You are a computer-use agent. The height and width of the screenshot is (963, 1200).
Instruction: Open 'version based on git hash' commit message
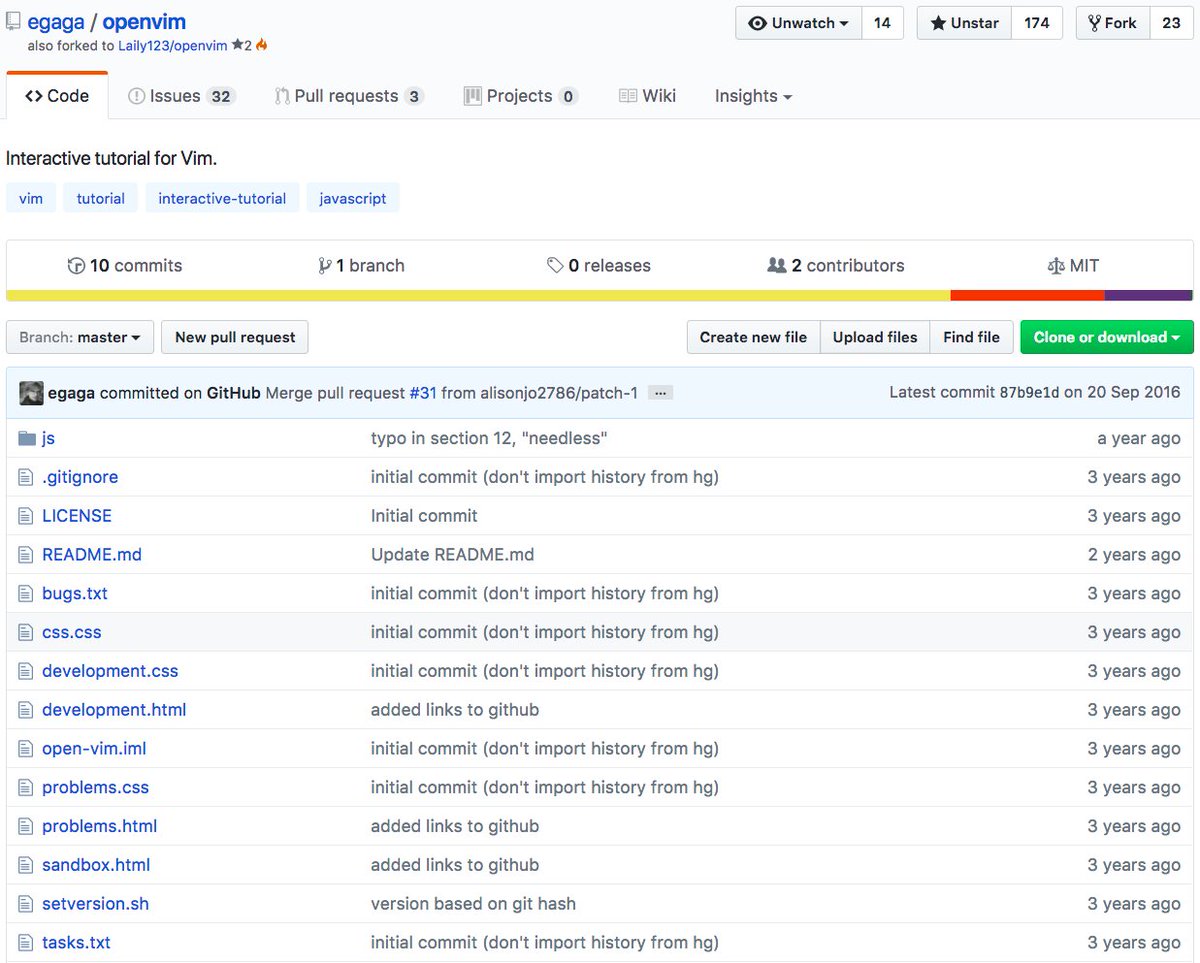(x=473, y=904)
